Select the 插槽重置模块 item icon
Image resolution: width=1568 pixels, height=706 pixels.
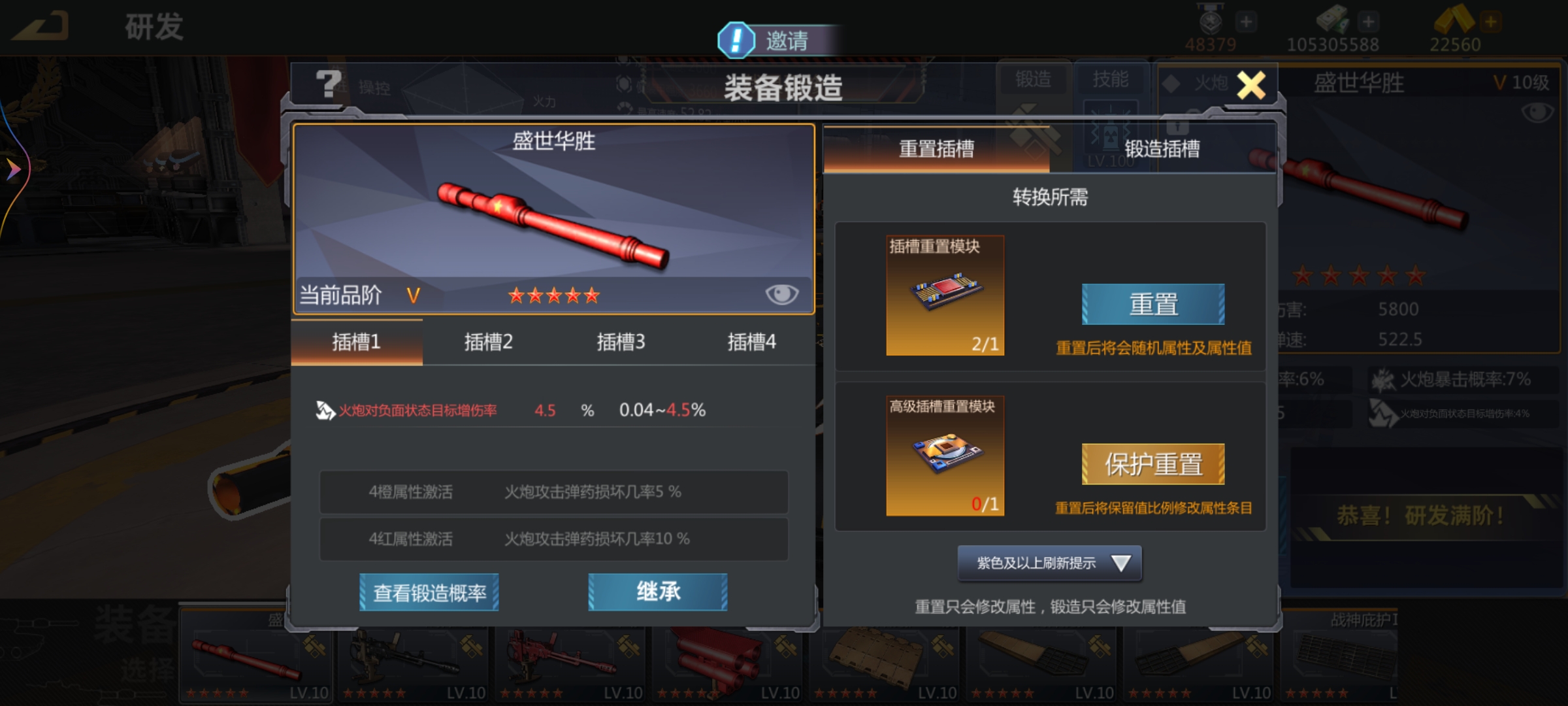coord(945,295)
